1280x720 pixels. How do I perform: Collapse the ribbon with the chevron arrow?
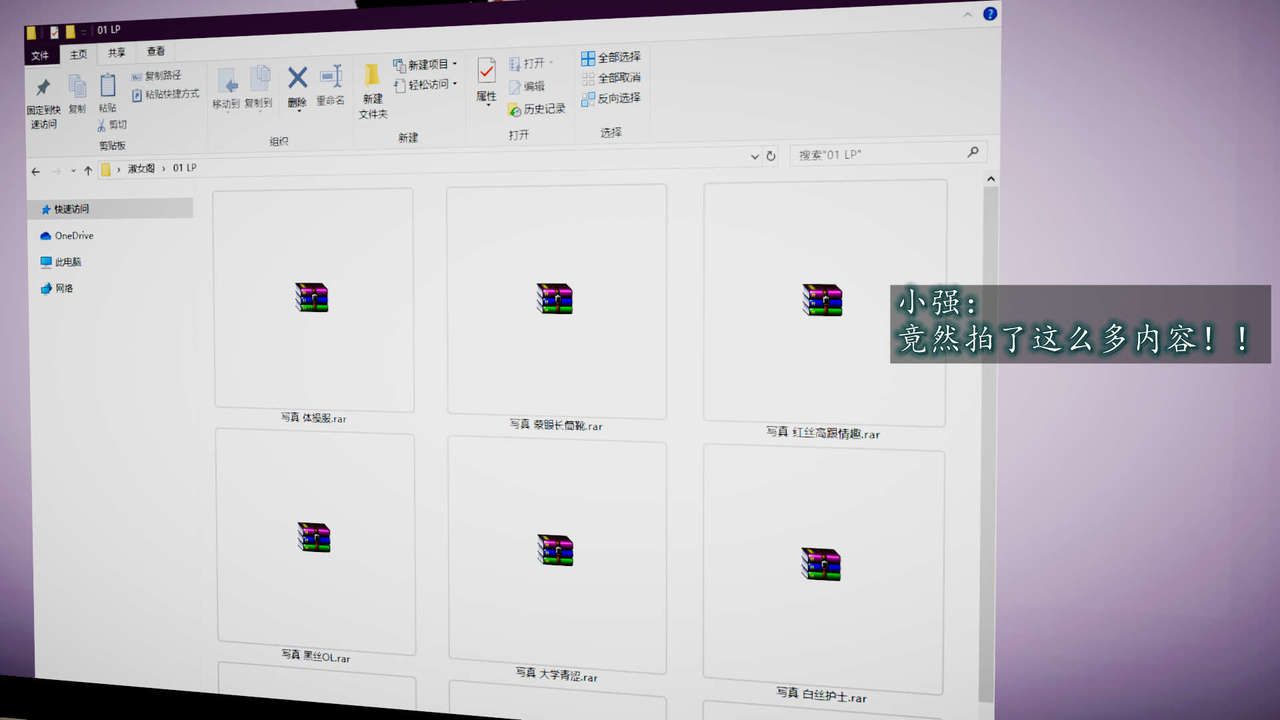968,15
